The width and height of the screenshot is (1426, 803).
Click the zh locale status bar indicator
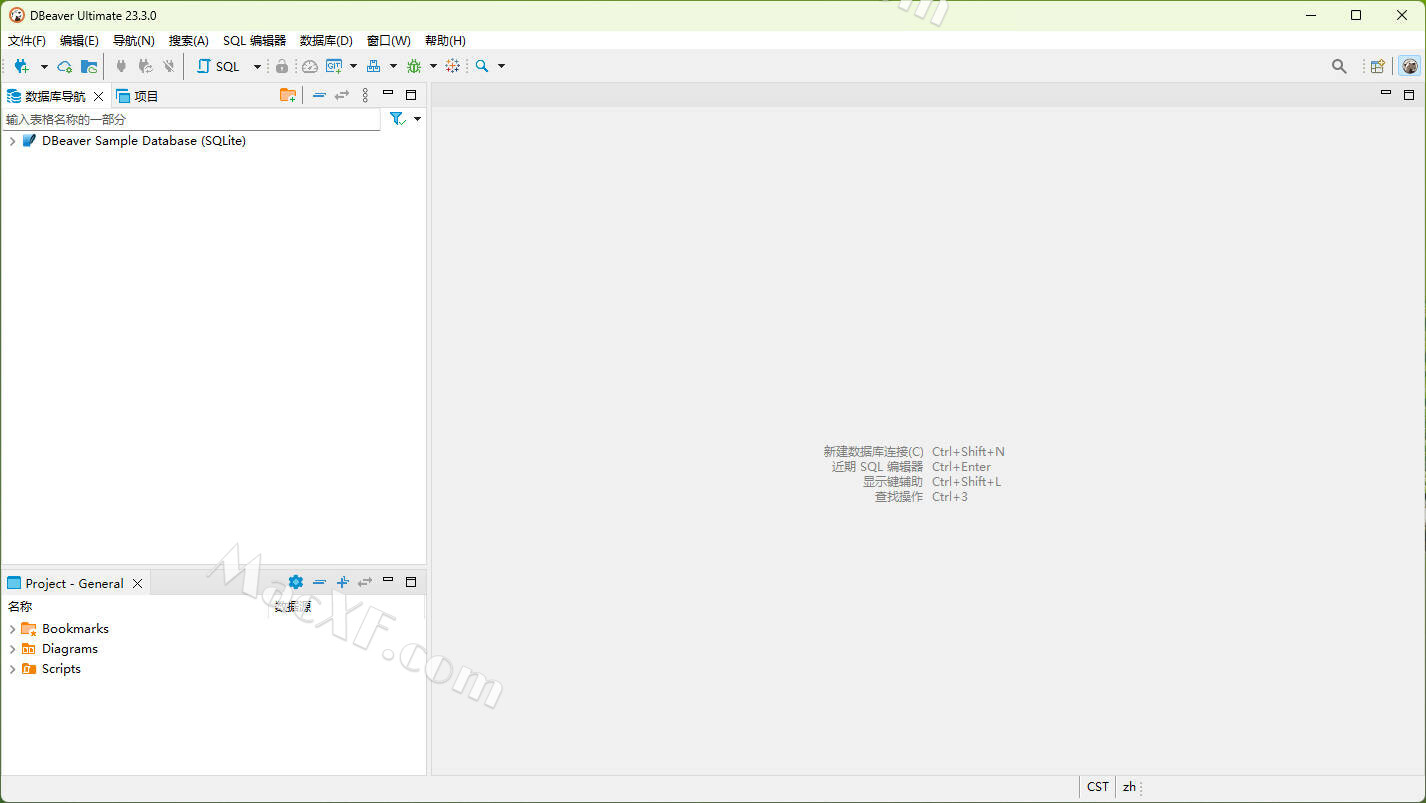pyautogui.click(x=1129, y=787)
